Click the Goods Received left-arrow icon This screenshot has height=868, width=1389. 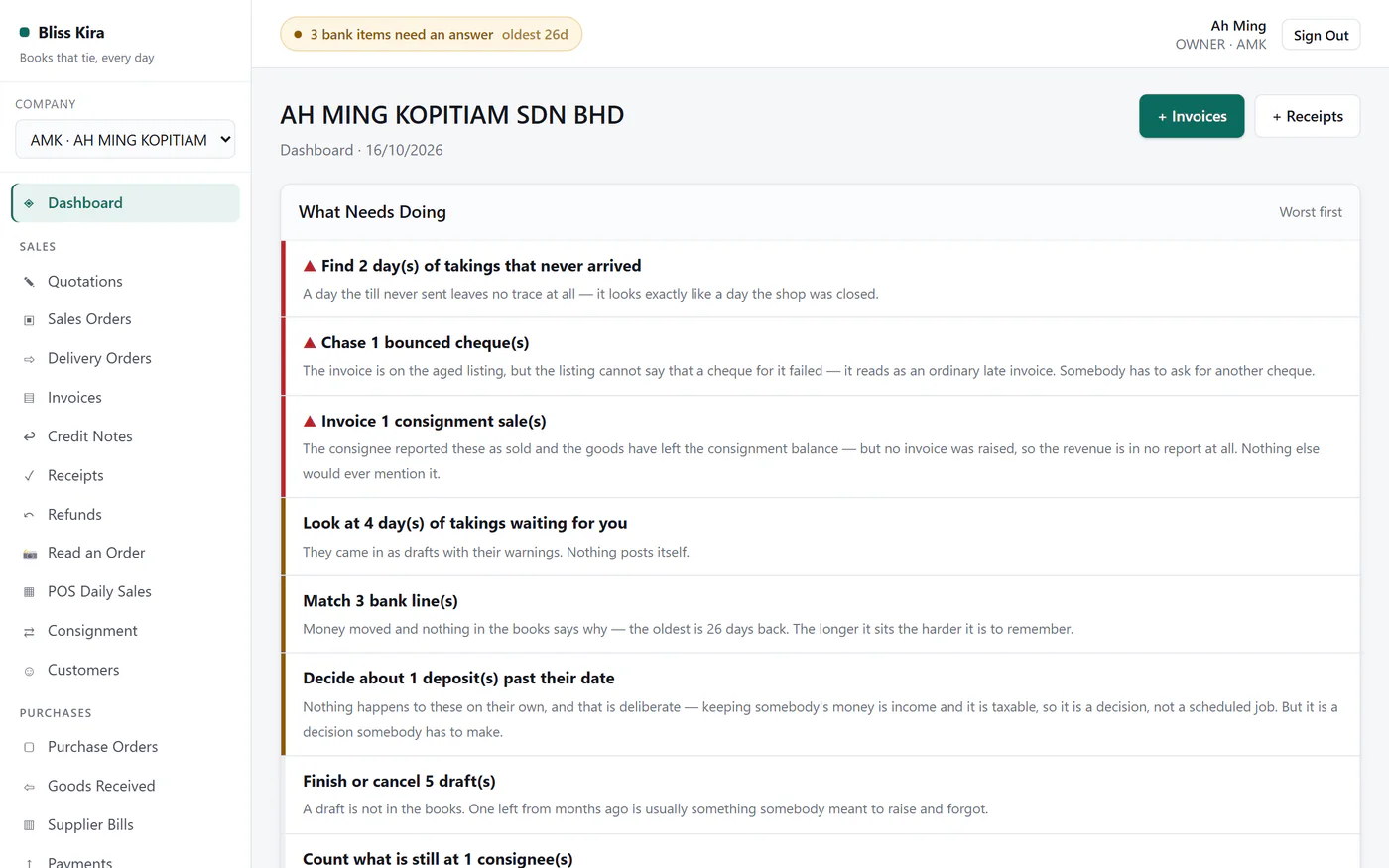pos(29,787)
